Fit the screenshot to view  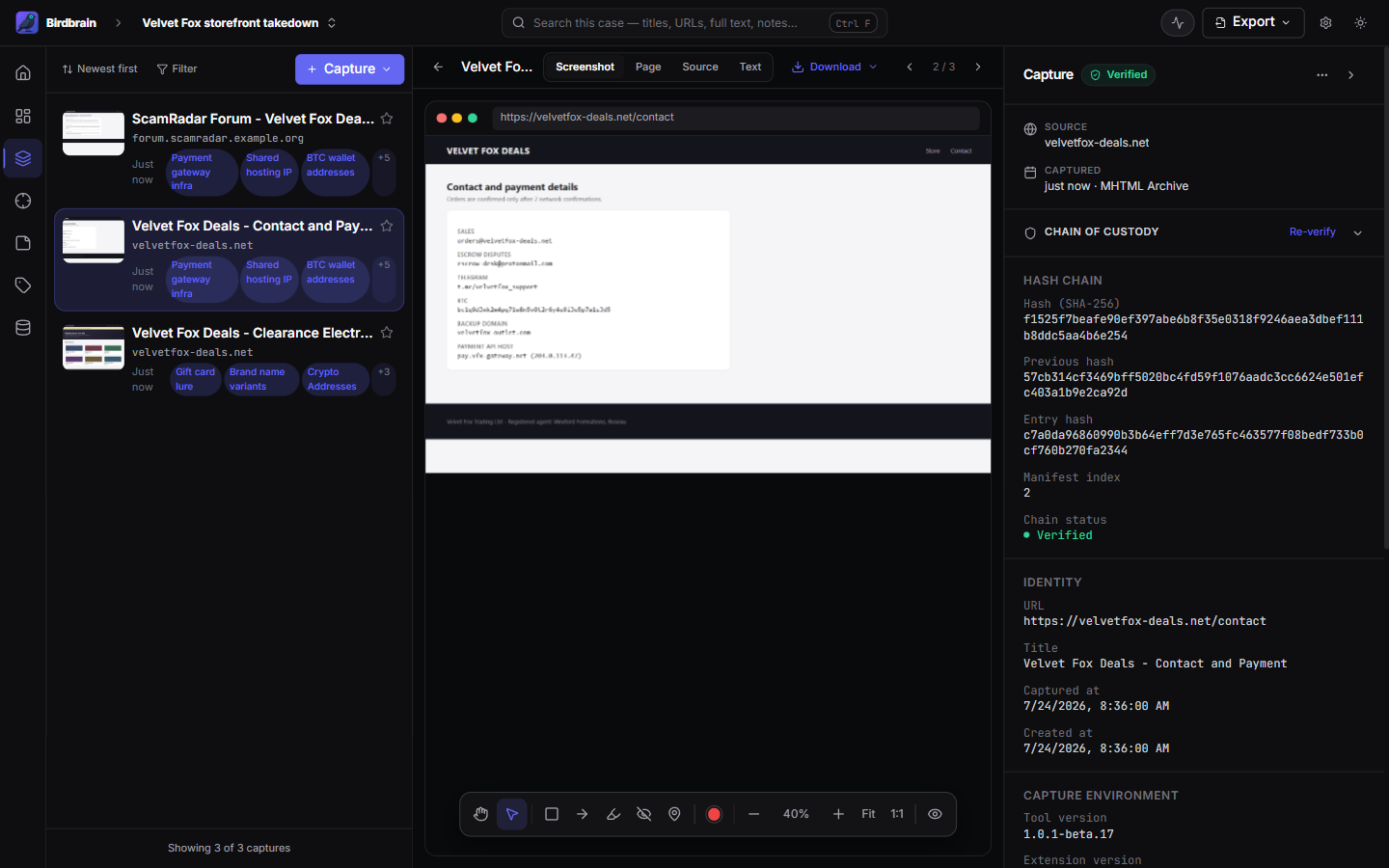point(868,814)
